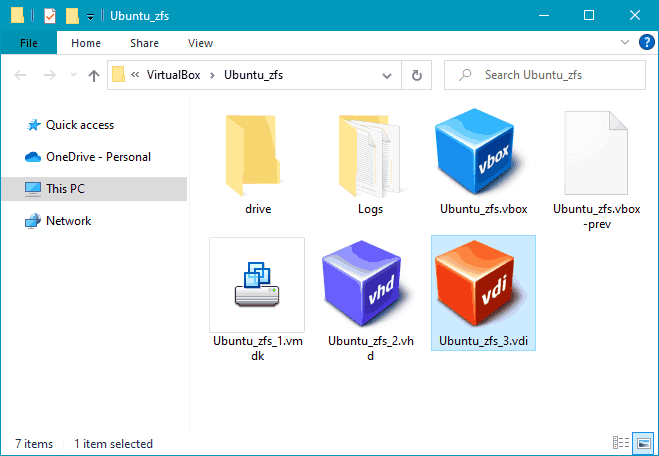Click the Search Ubuntu_zfs field
Image resolution: width=659 pixels, height=456 pixels.
[545, 75]
